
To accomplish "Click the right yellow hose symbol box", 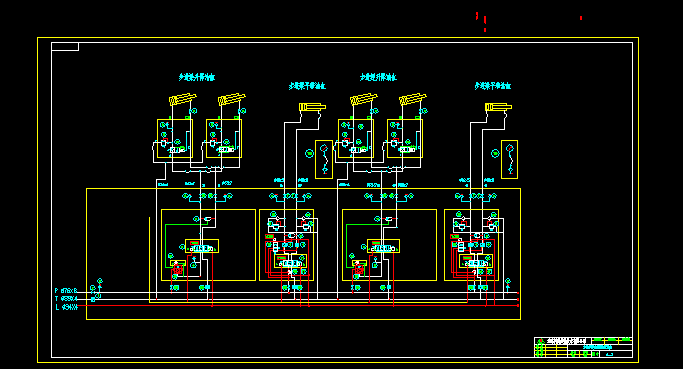I will pos(509,159).
